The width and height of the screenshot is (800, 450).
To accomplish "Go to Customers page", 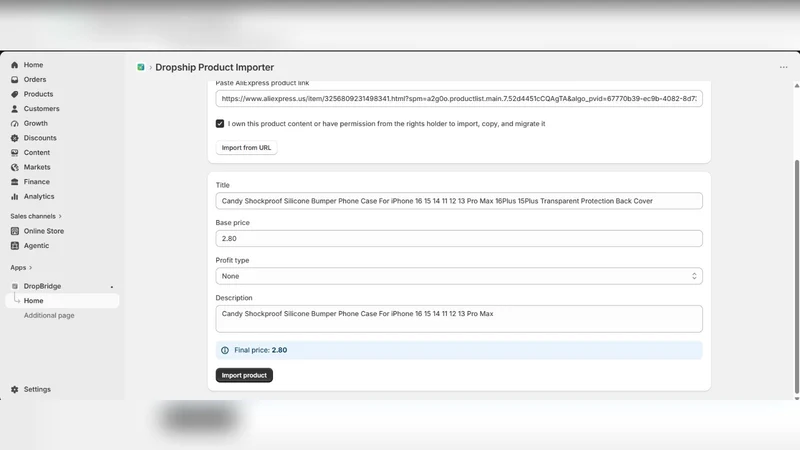I will pos(41,109).
